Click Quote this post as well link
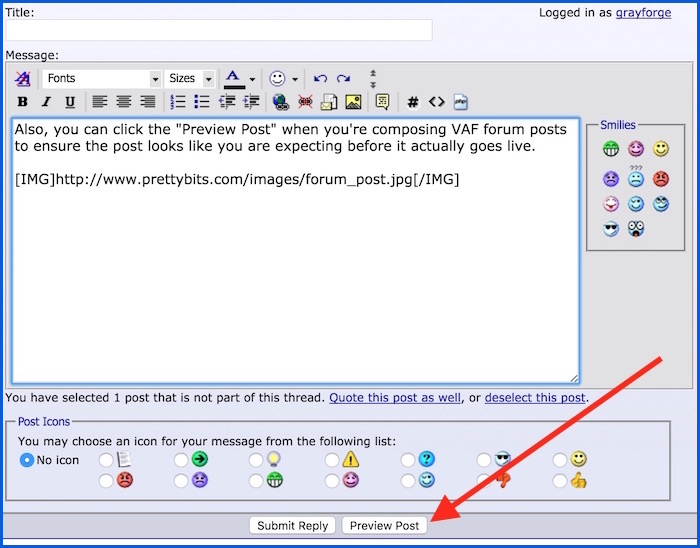The width and height of the screenshot is (700, 548). tap(395, 398)
